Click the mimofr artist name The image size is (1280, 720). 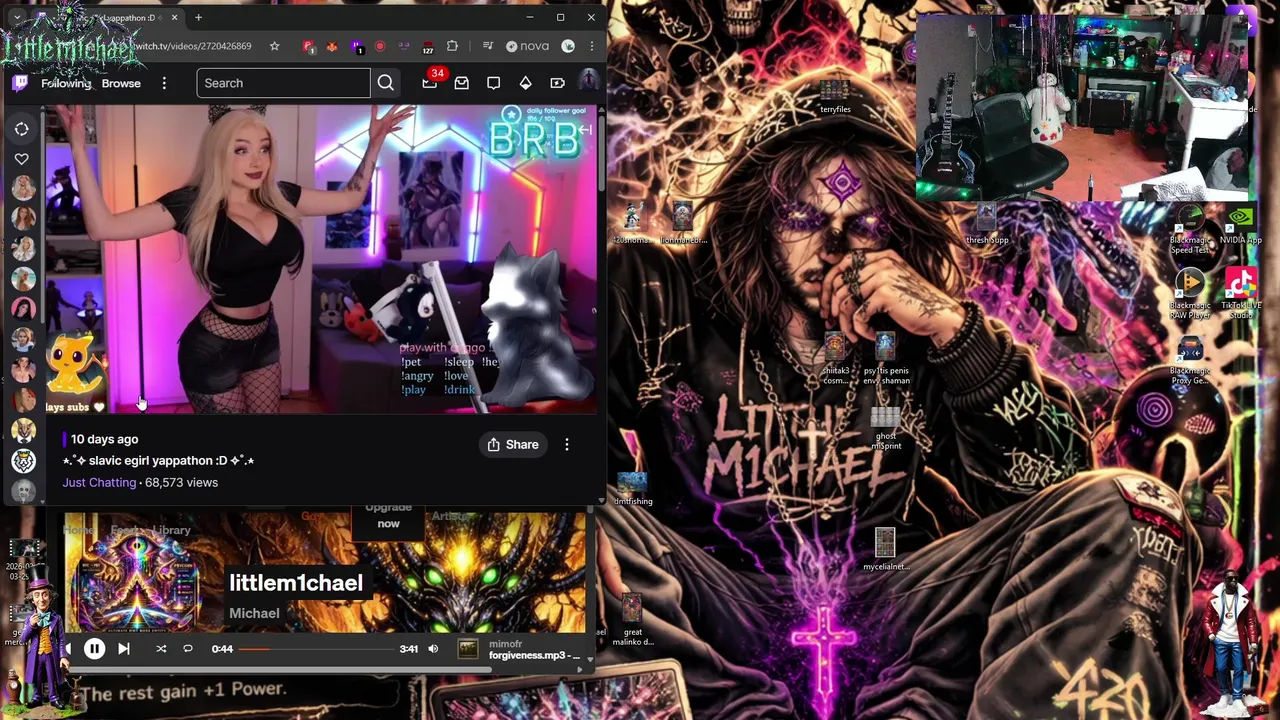[505, 644]
